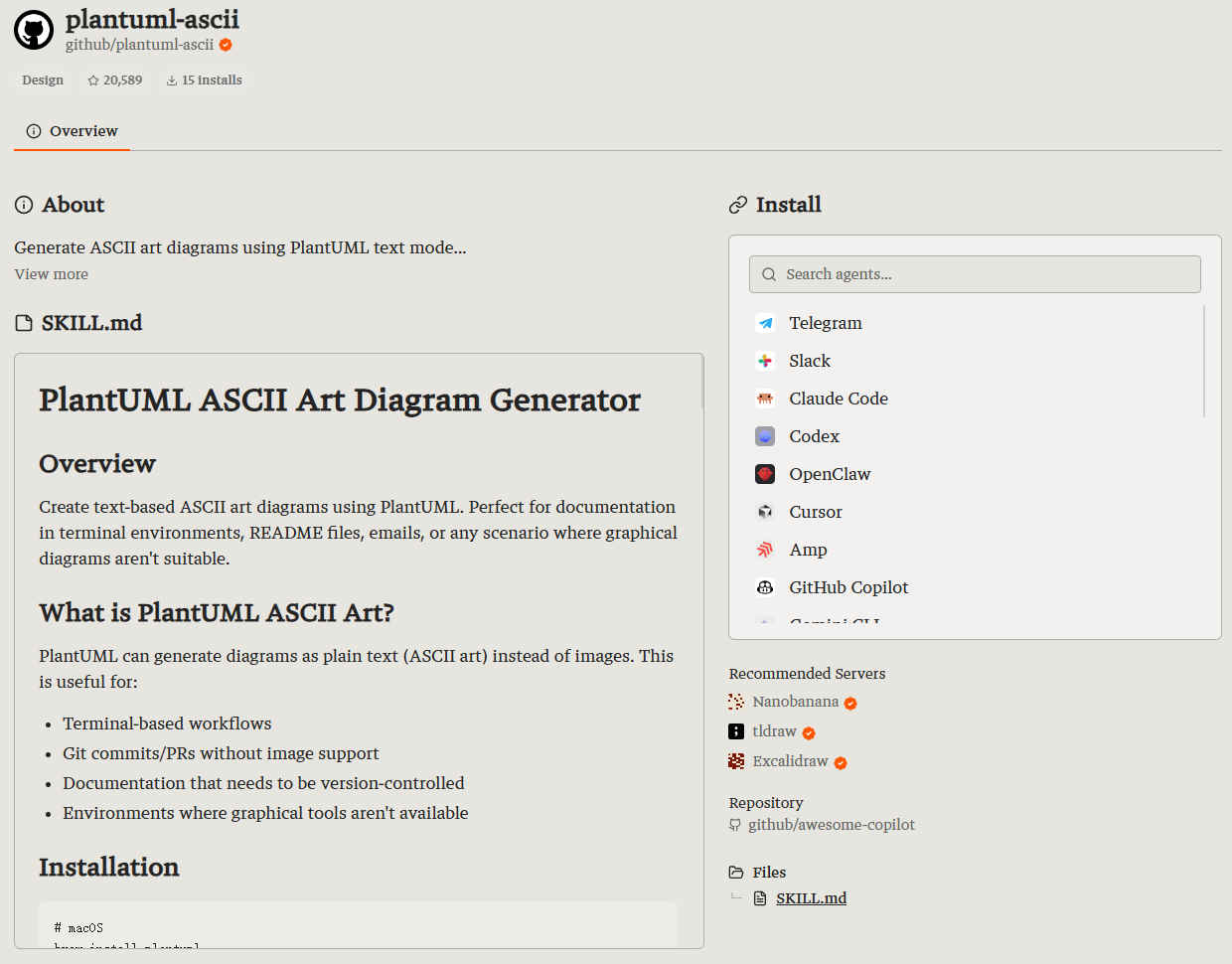Expand description with View more
1232x964 pixels.
click(52, 274)
